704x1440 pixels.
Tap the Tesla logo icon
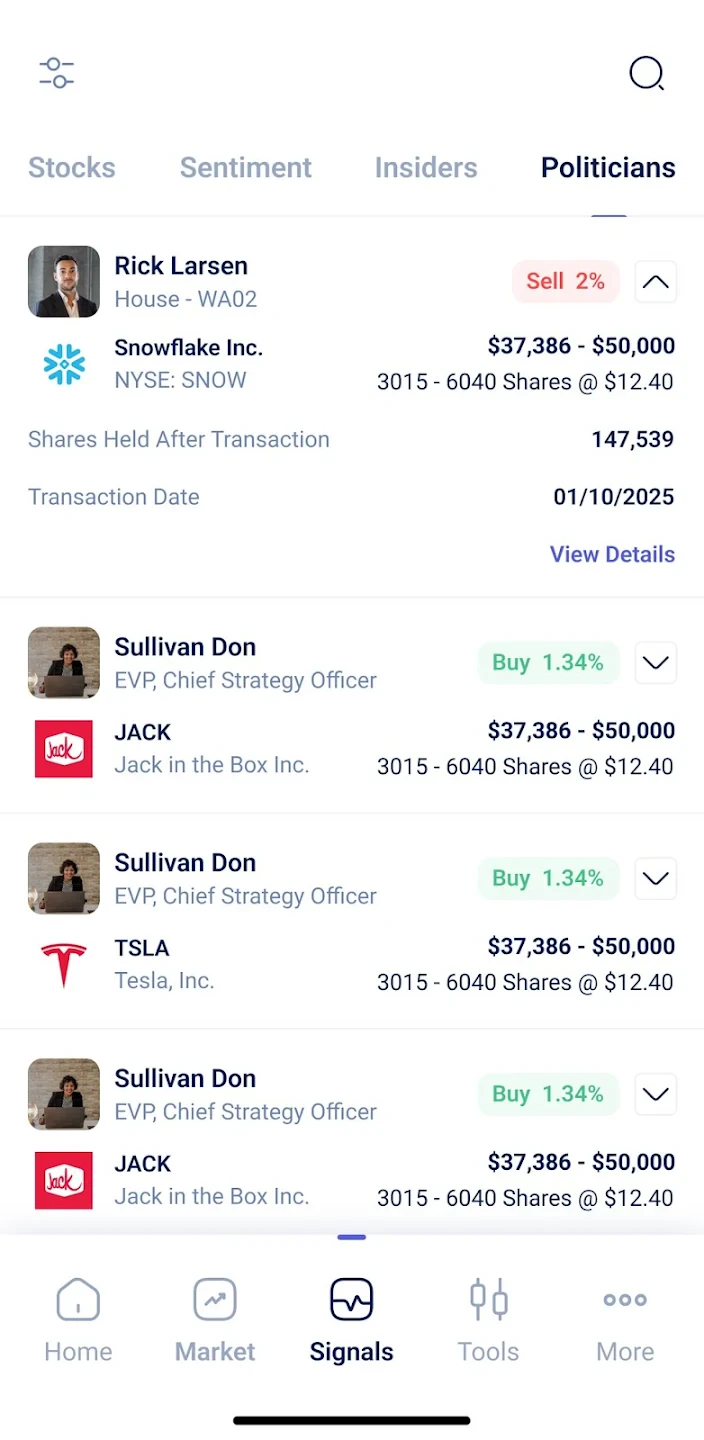[64, 965]
